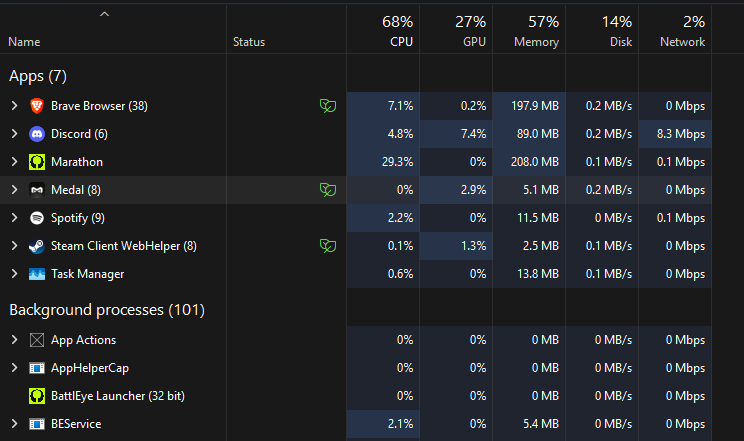
Task: Click the BattlEye Launcher icon
Action: (37, 395)
